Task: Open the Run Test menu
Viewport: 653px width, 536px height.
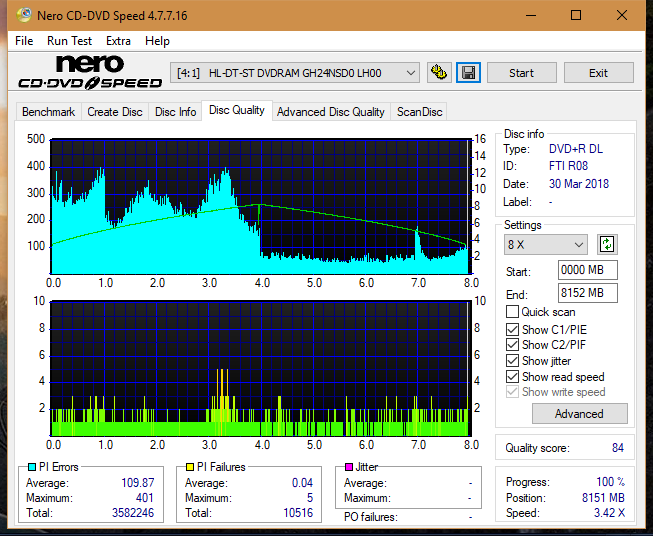Action: tap(70, 41)
